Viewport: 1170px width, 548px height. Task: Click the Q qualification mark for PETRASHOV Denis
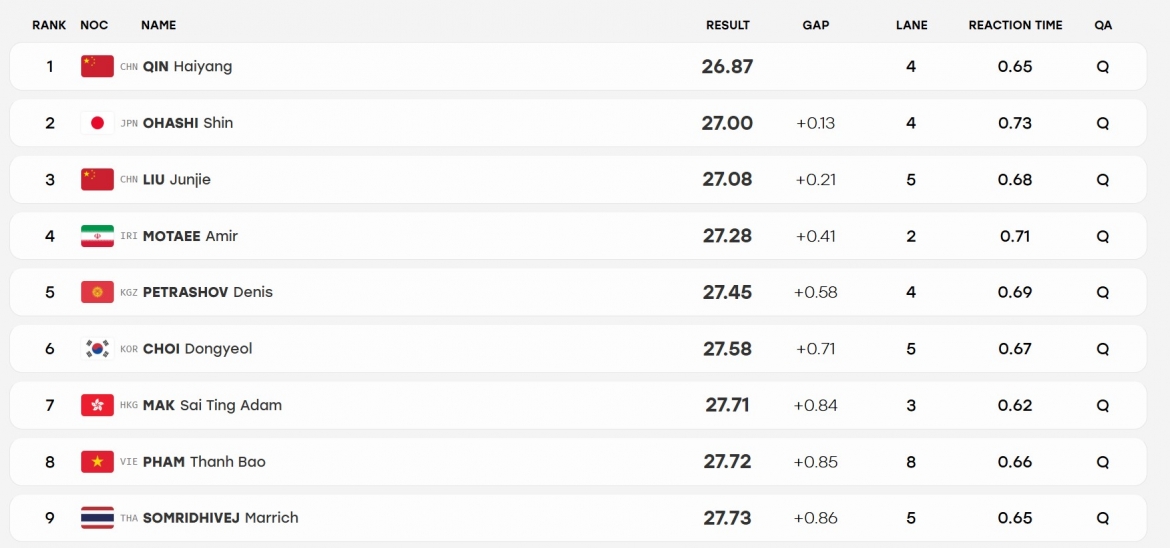tap(1103, 292)
